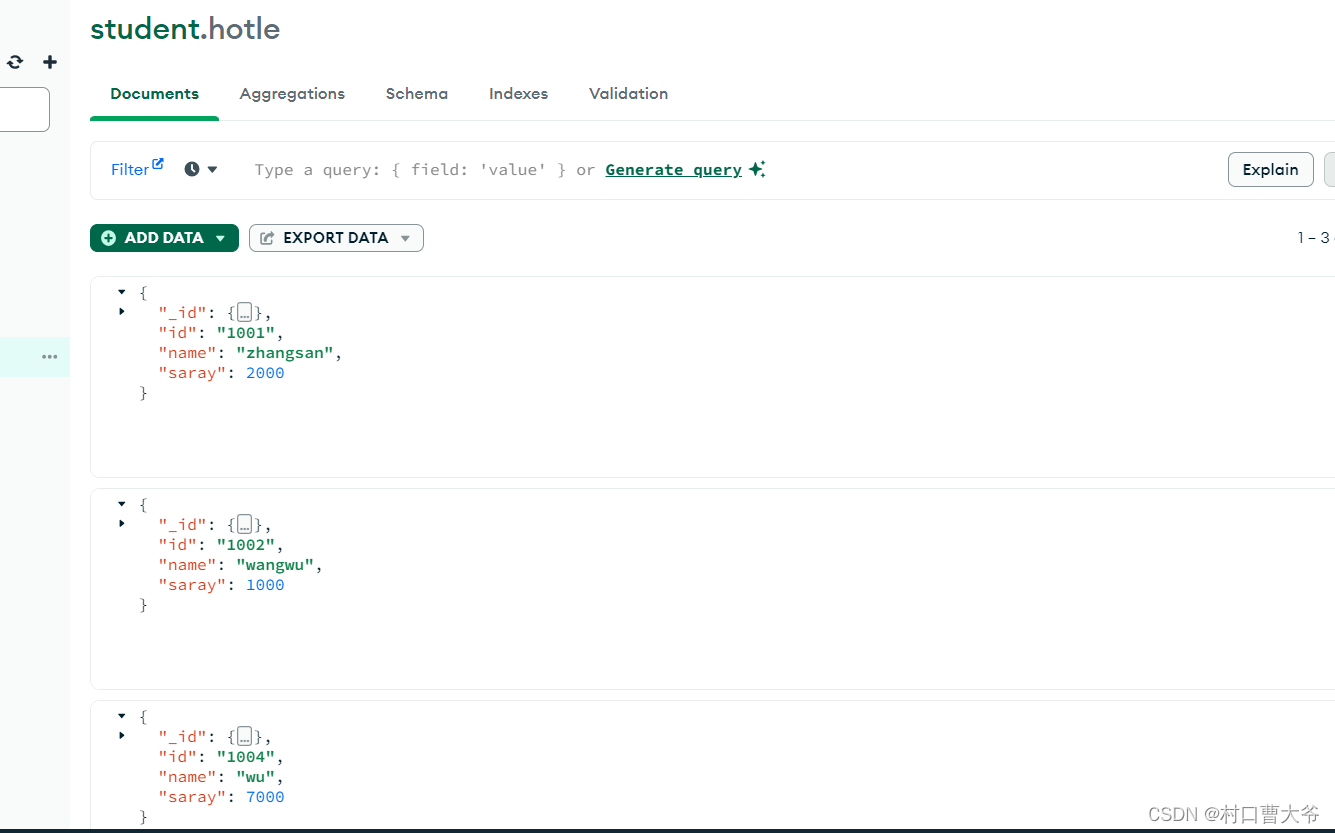This screenshot has height=833, width=1335.
Task: Click the Generate query link
Action: pos(673,170)
